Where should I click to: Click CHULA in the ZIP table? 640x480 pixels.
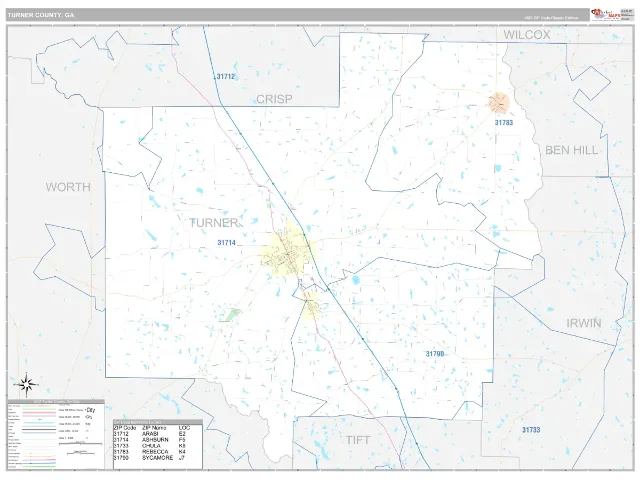pos(151,446)
